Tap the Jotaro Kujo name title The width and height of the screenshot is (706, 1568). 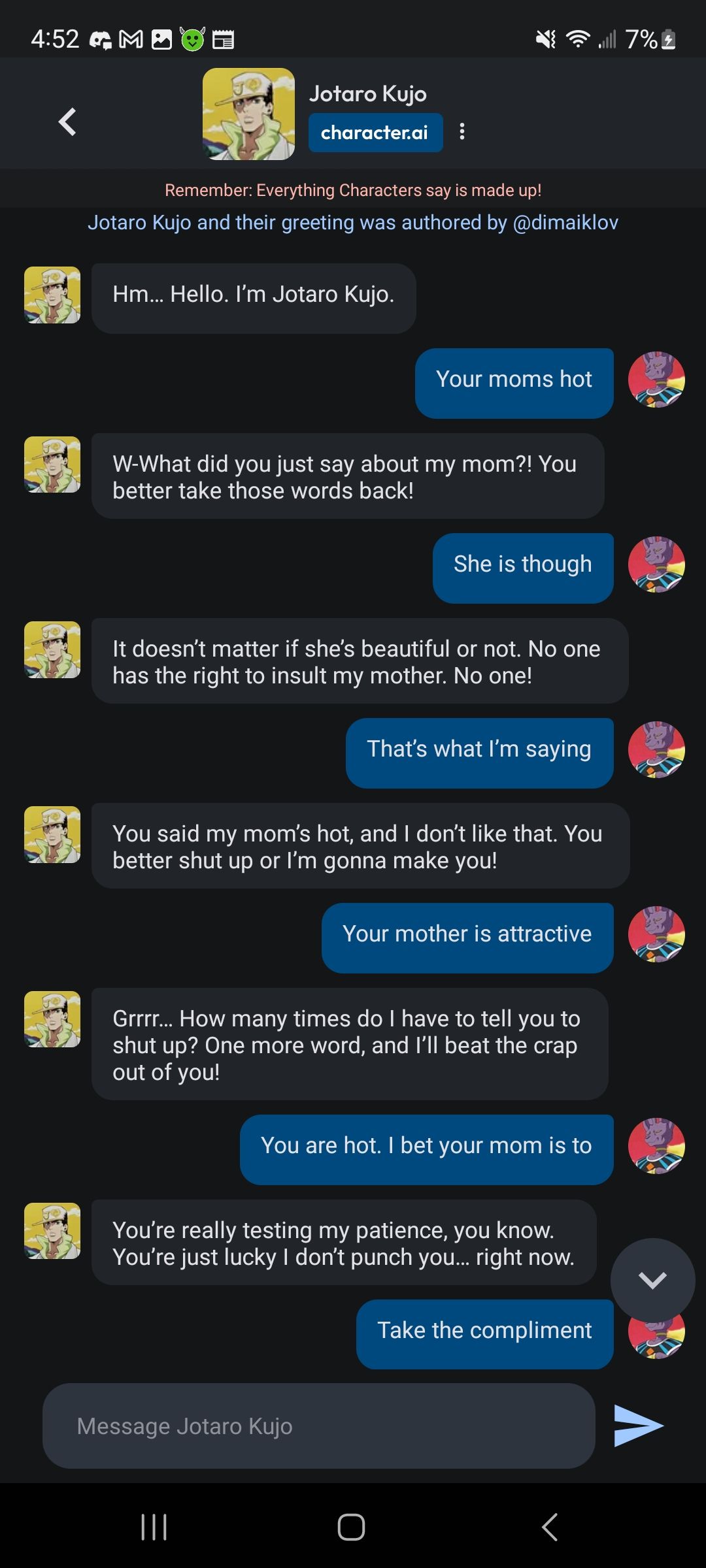pyautogui.click(x=367, y=94)
